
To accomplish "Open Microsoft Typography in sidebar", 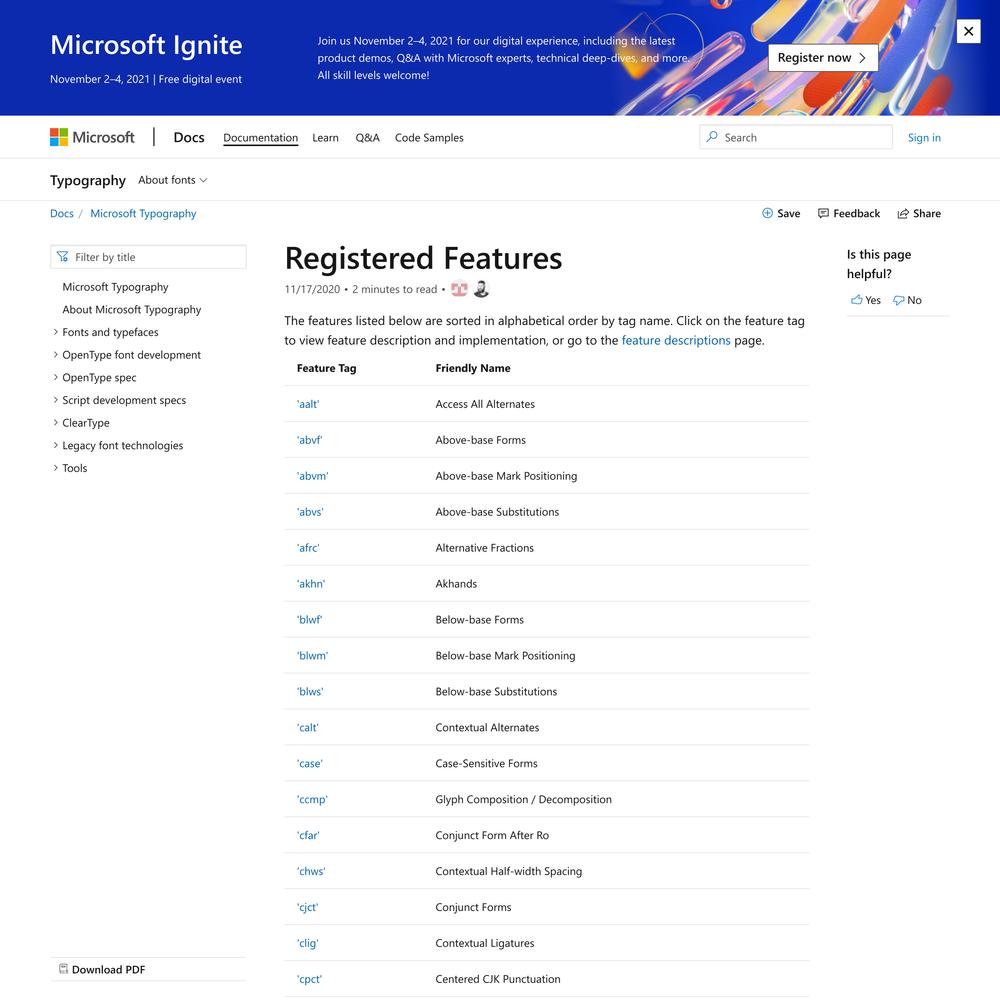I will (x=115, y=287).
